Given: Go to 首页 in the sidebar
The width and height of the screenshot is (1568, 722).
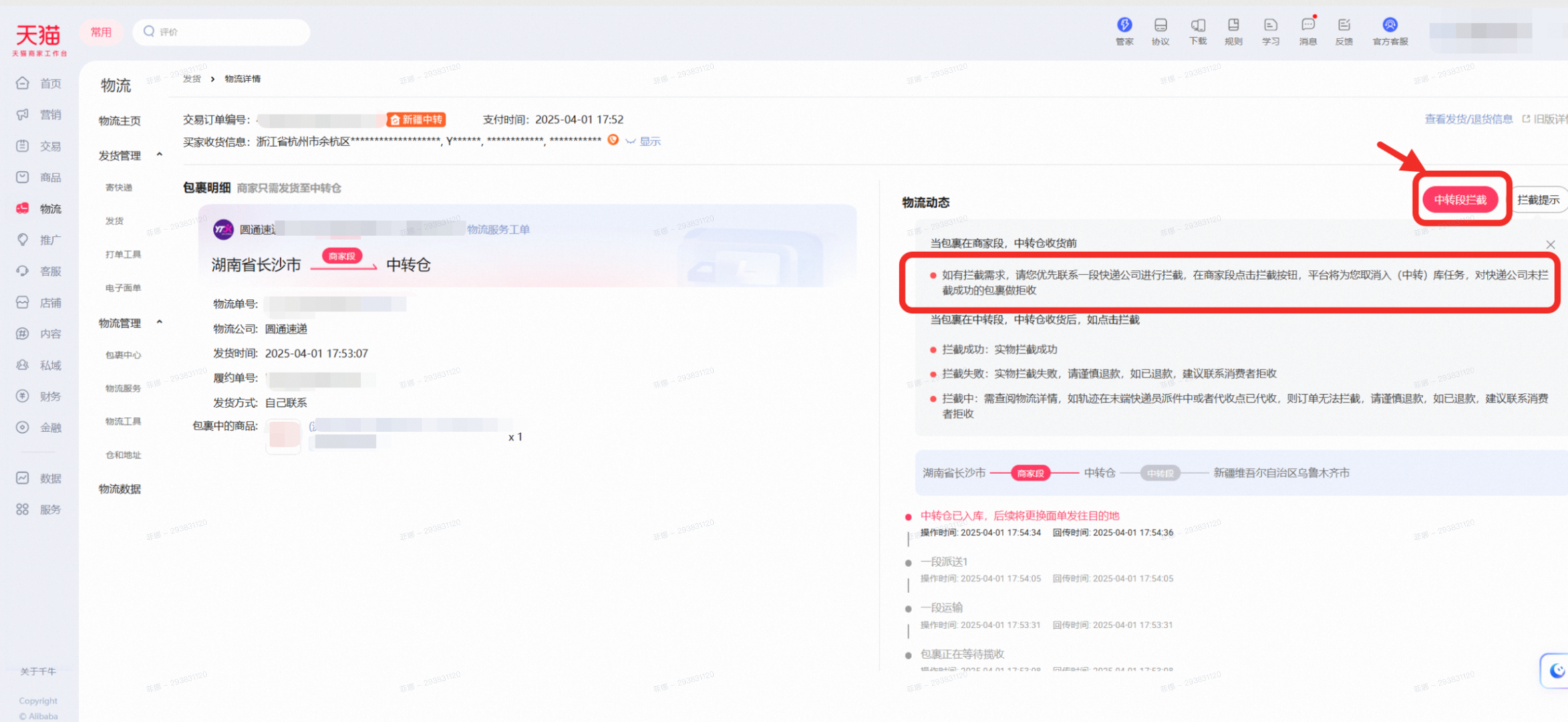Looking at the screenshot, I should [40, 83].
